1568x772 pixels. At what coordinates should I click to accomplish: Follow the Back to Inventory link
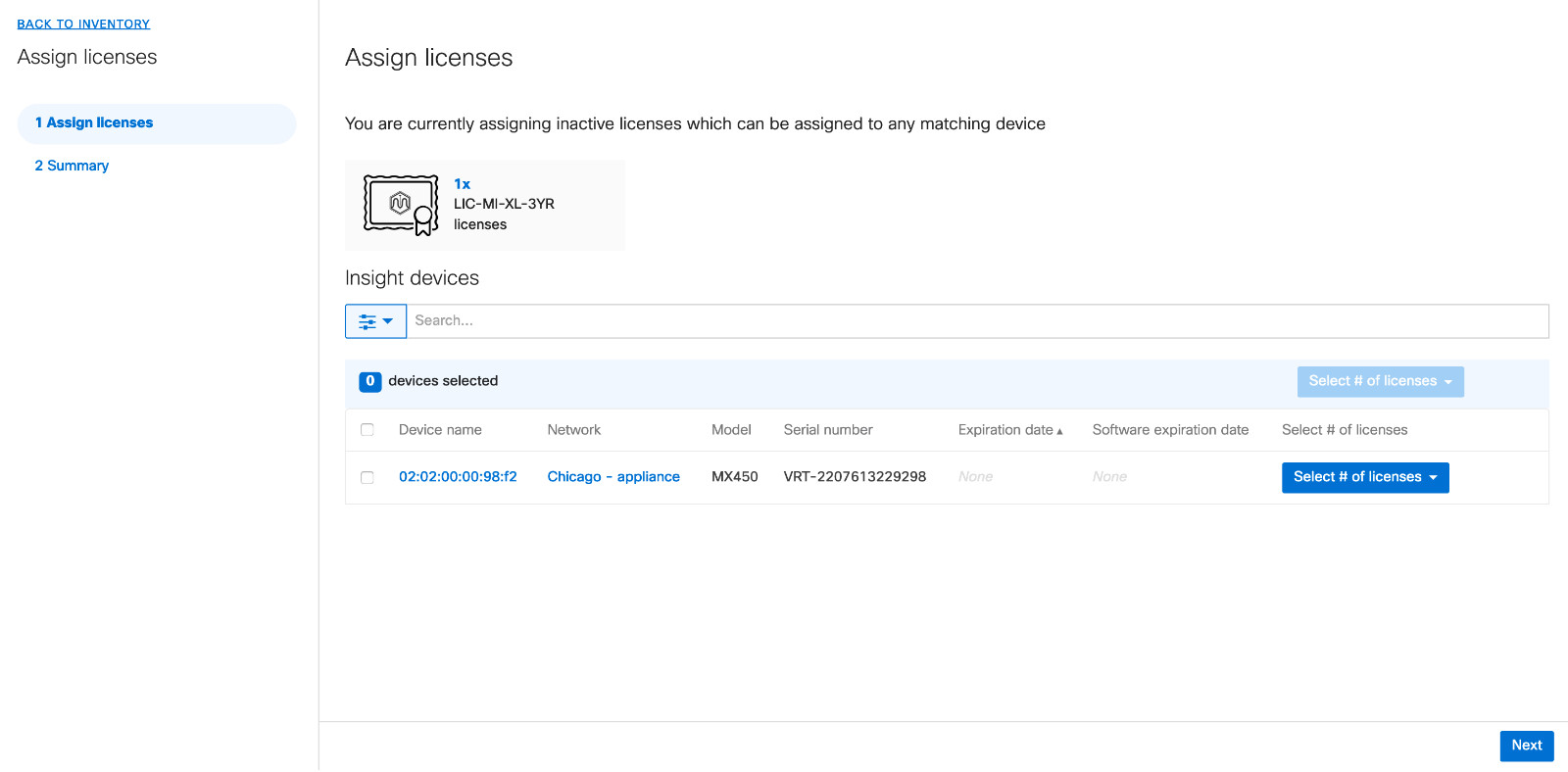[x=83, y=24]
